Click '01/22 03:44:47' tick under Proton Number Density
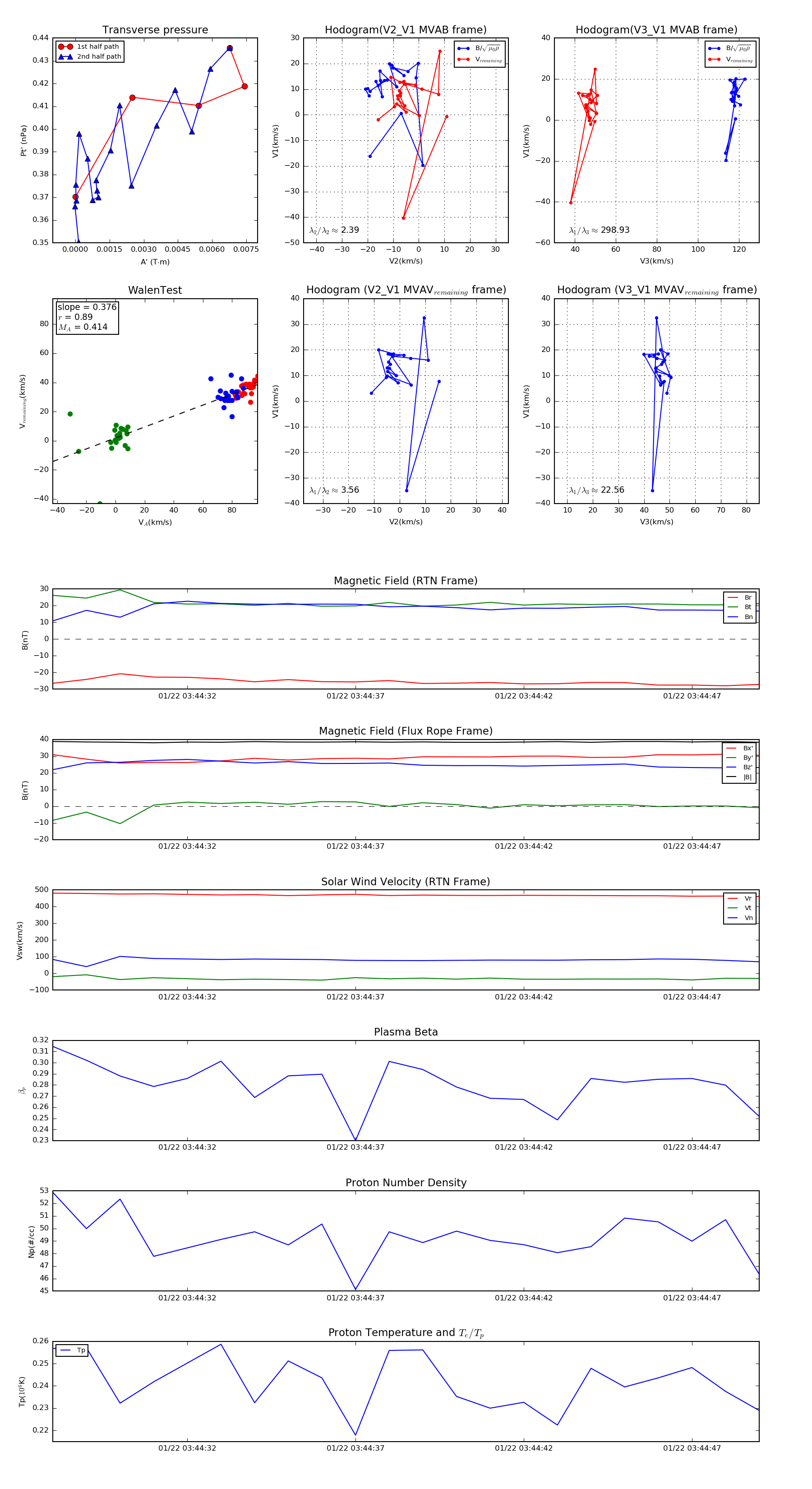Viewport: 812px width, 1489px height. 692,1298
